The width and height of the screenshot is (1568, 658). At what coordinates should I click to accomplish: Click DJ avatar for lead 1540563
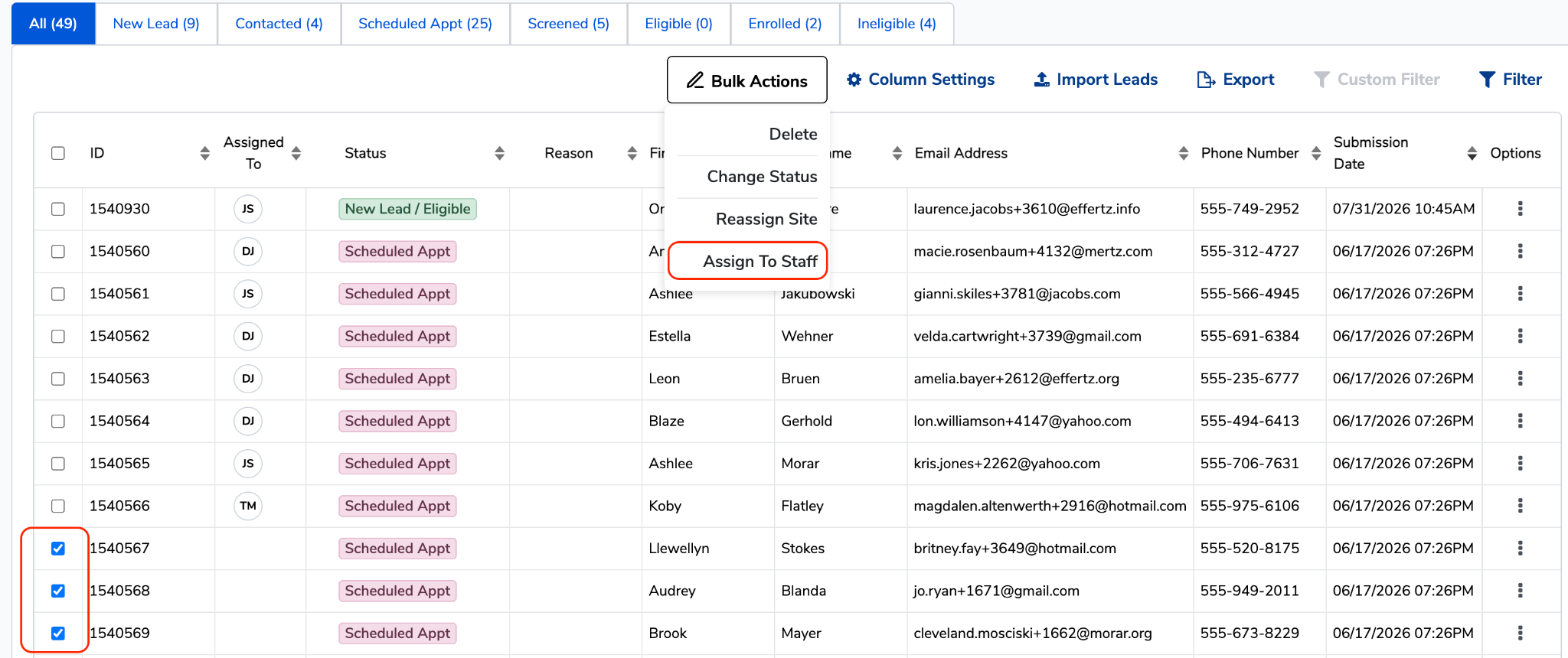click(248, 379)
